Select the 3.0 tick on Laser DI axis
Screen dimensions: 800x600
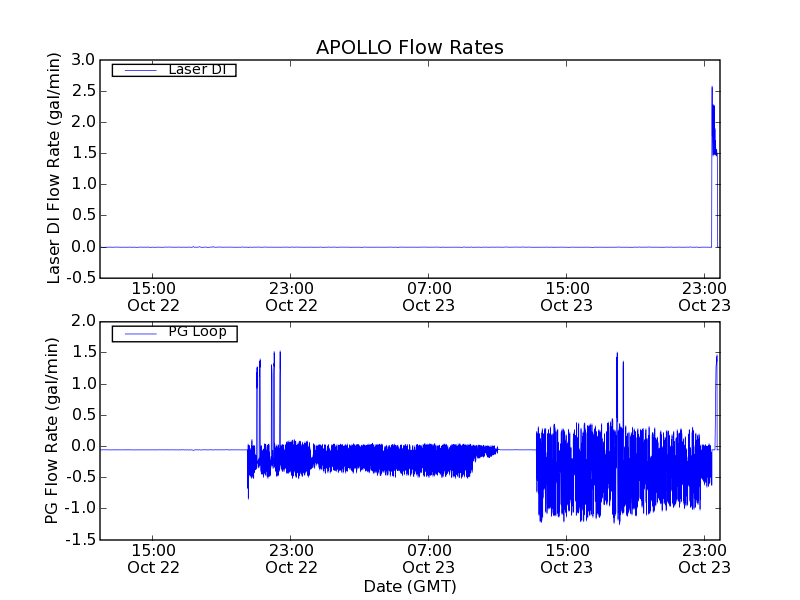pos(83,60)
